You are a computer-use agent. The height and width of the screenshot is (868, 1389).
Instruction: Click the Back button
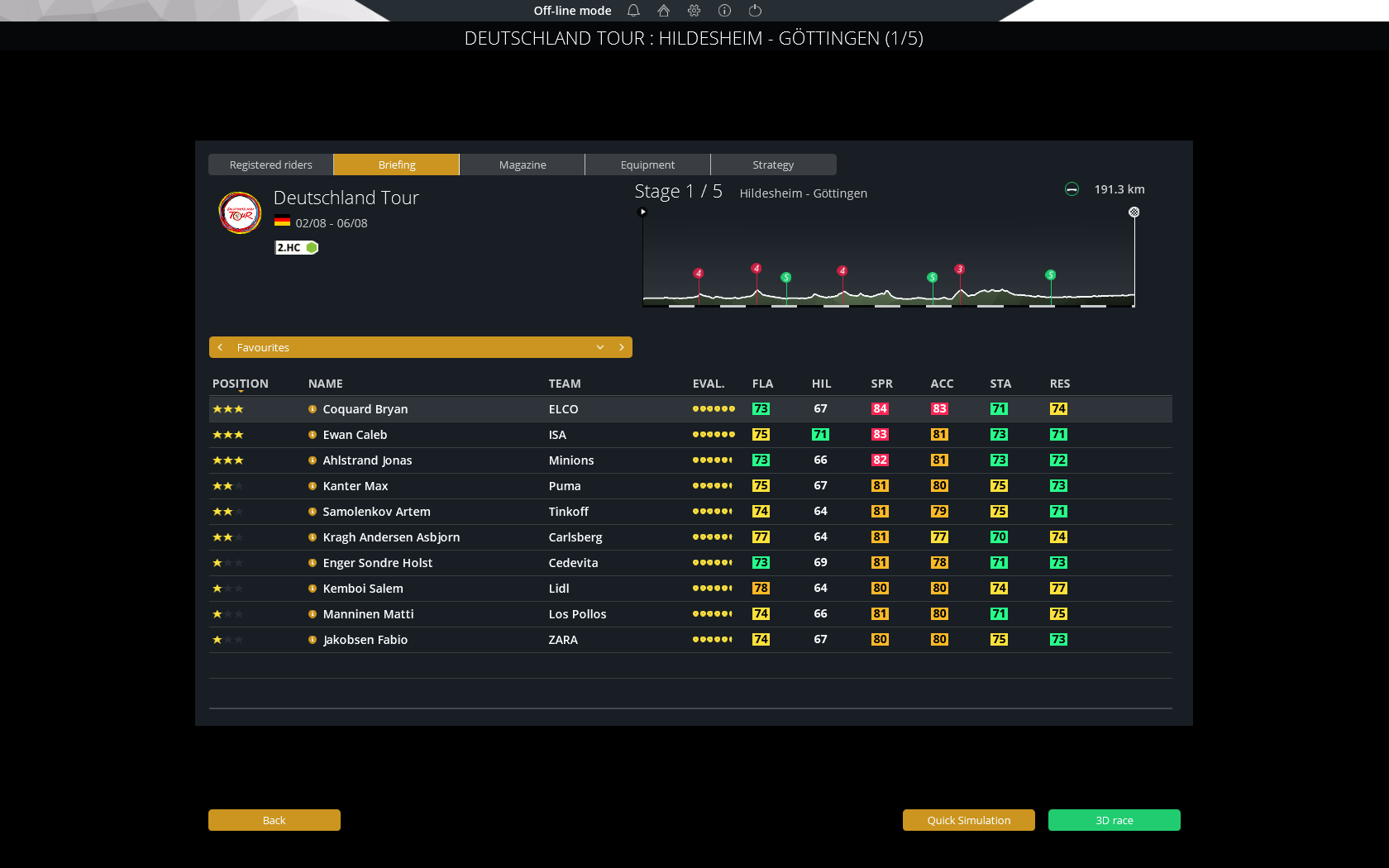pyautogui.click(x=274, y=820)
